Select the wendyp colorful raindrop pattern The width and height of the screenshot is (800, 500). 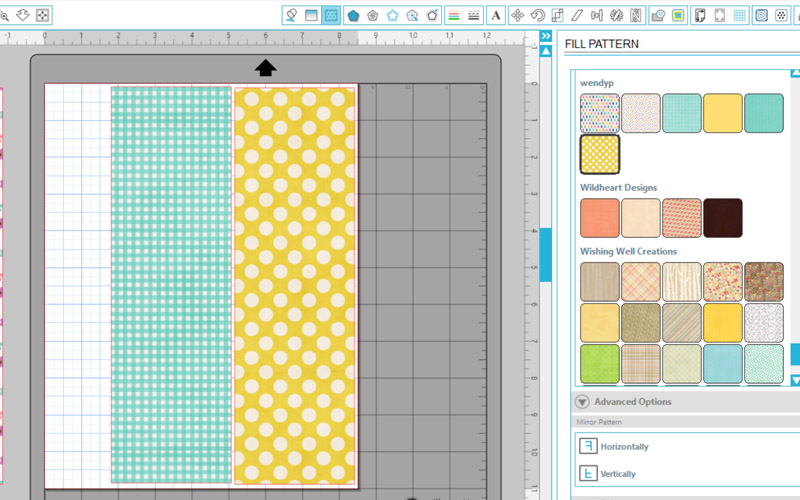599,113
